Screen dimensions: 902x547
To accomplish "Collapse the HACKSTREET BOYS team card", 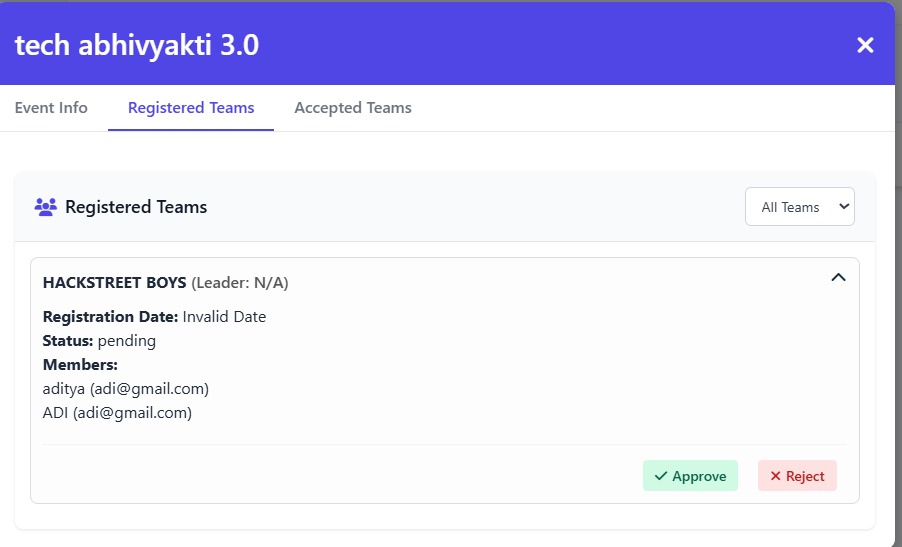I will click(x=838, y=278).
